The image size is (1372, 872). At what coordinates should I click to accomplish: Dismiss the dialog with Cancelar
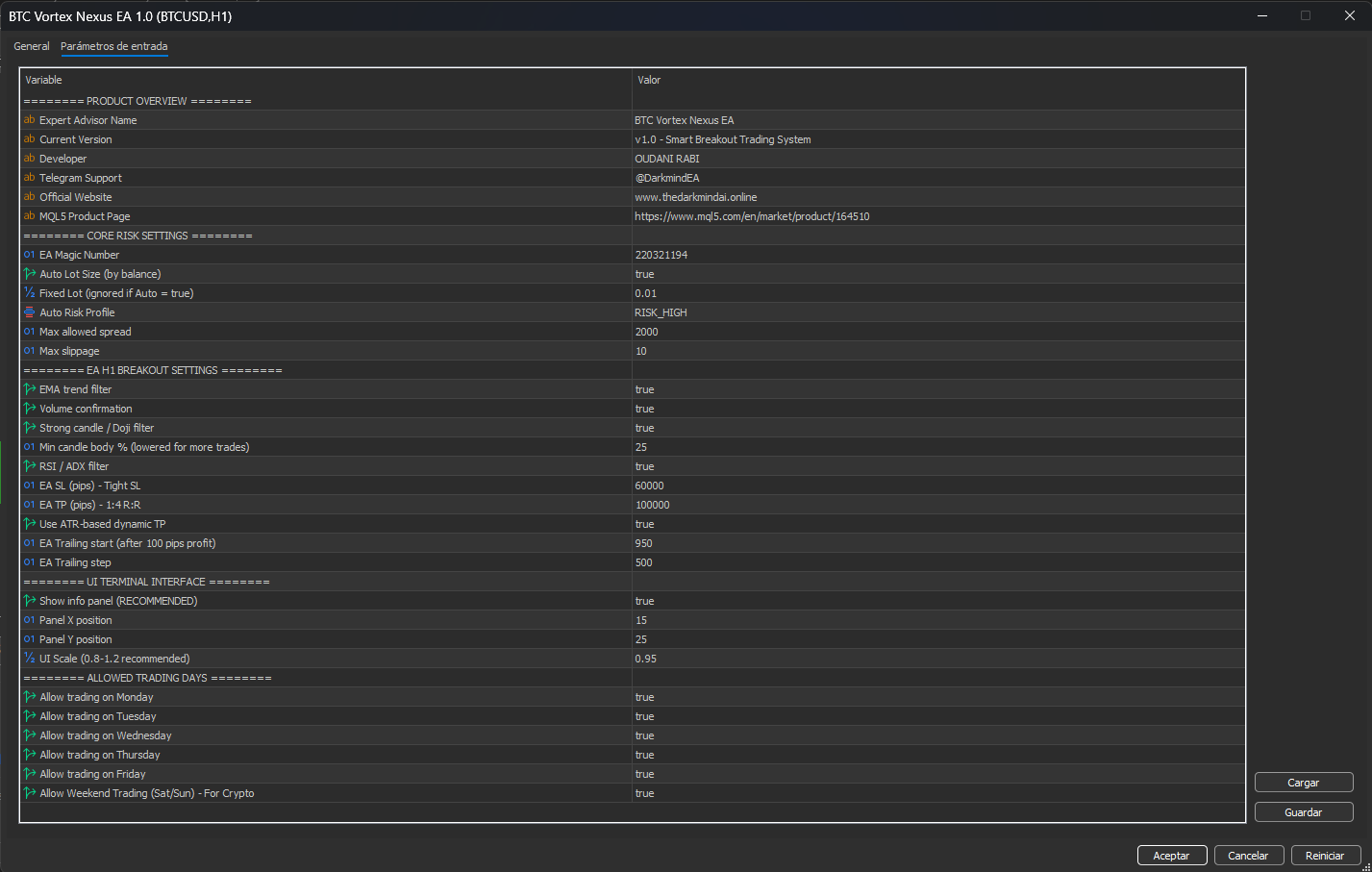click(1248, 856)
